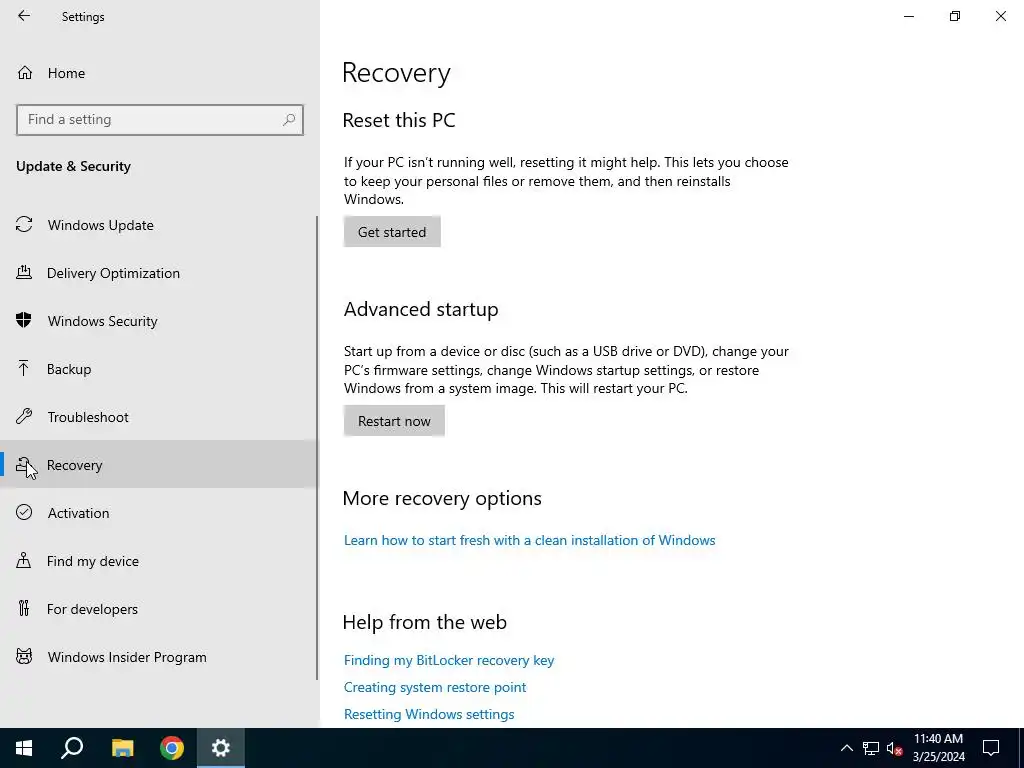Click the search magnifier in Find a setting

pos(289,120)
